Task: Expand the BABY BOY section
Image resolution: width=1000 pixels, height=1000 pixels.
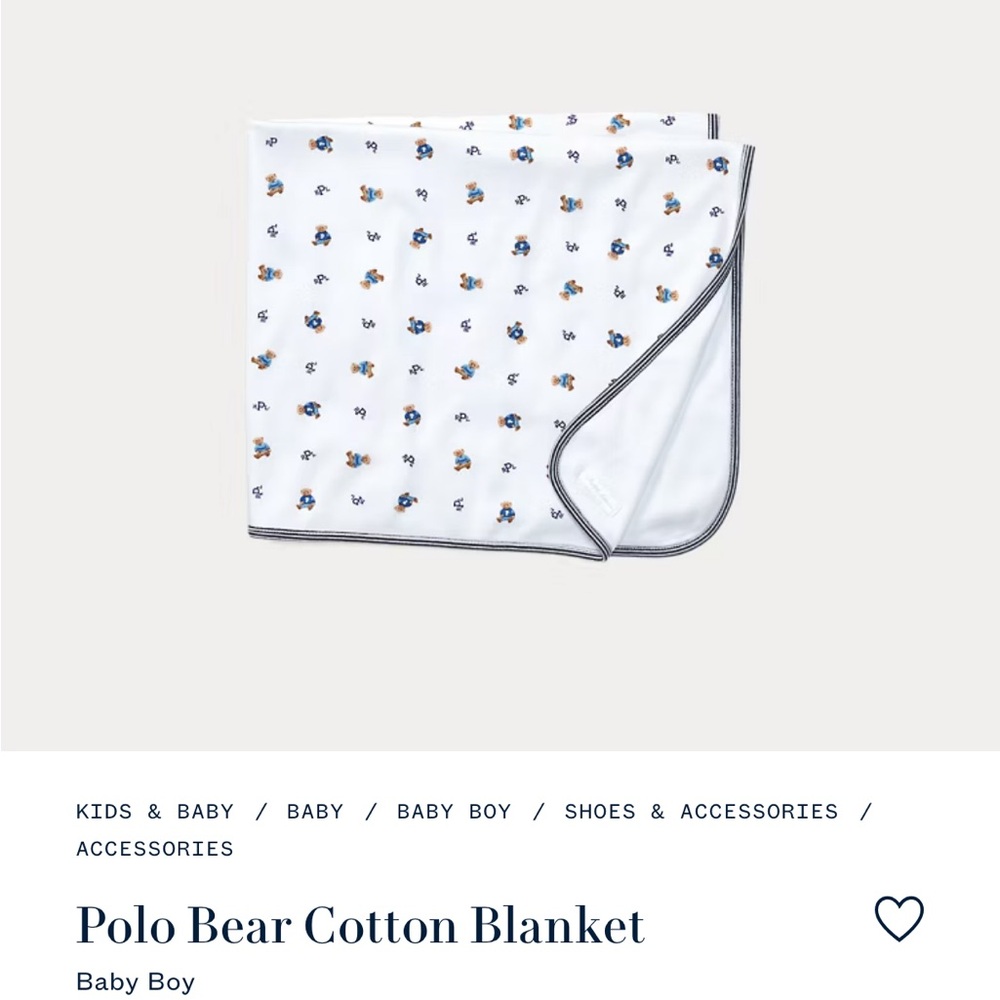Action: click(453, 811)
